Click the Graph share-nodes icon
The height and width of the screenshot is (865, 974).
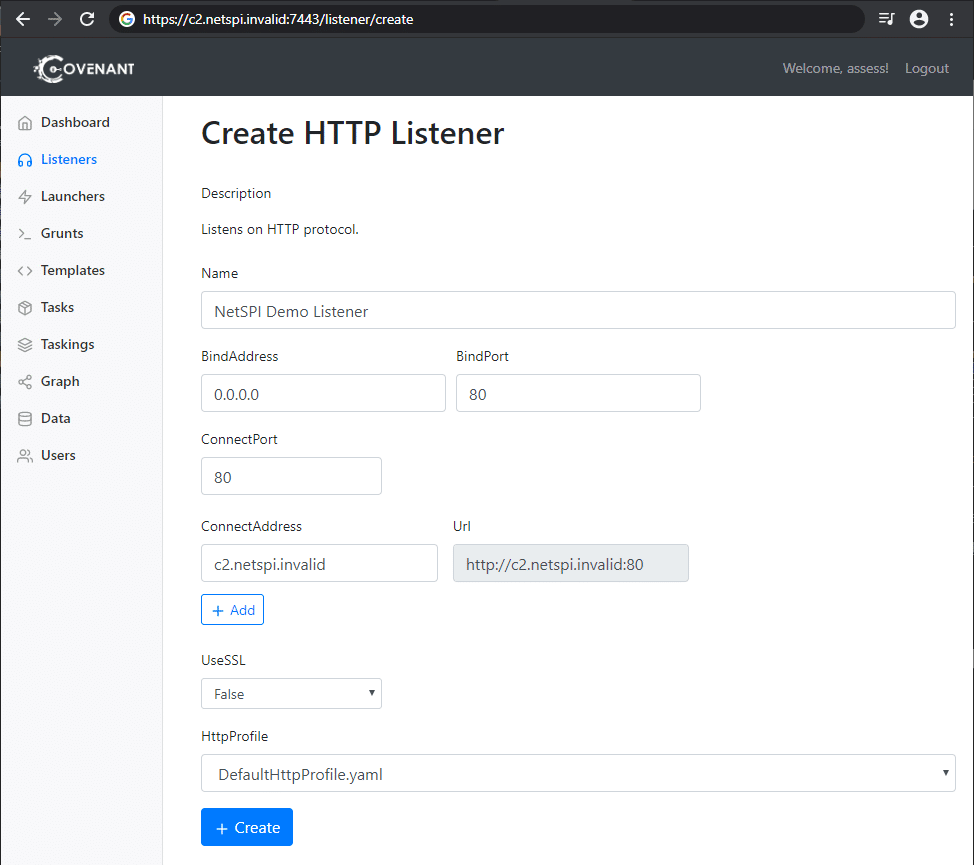pos(25,382)
